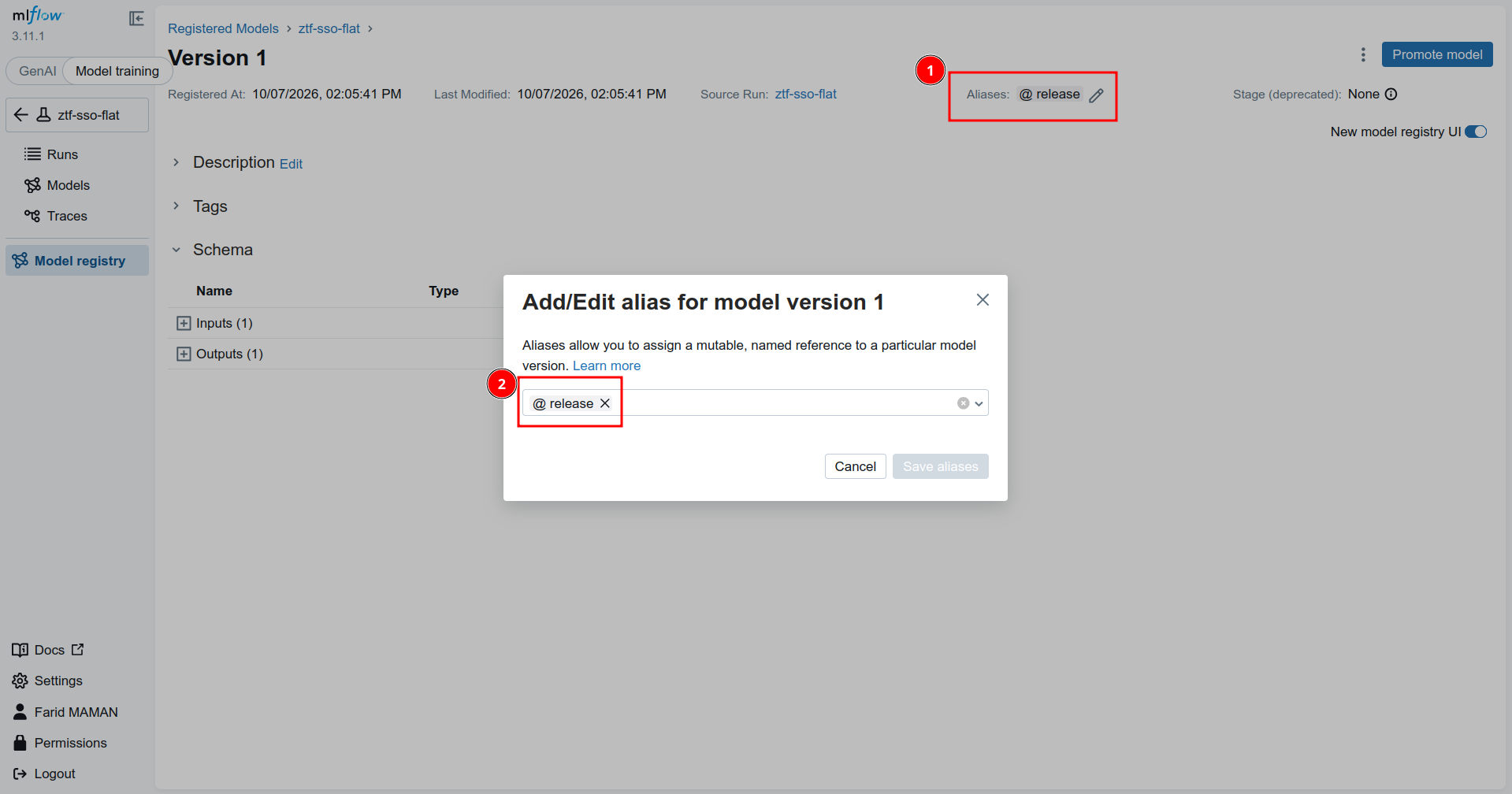Select the Model training tab
This screenshot has width=1512, height=794.
click(117, 71)
